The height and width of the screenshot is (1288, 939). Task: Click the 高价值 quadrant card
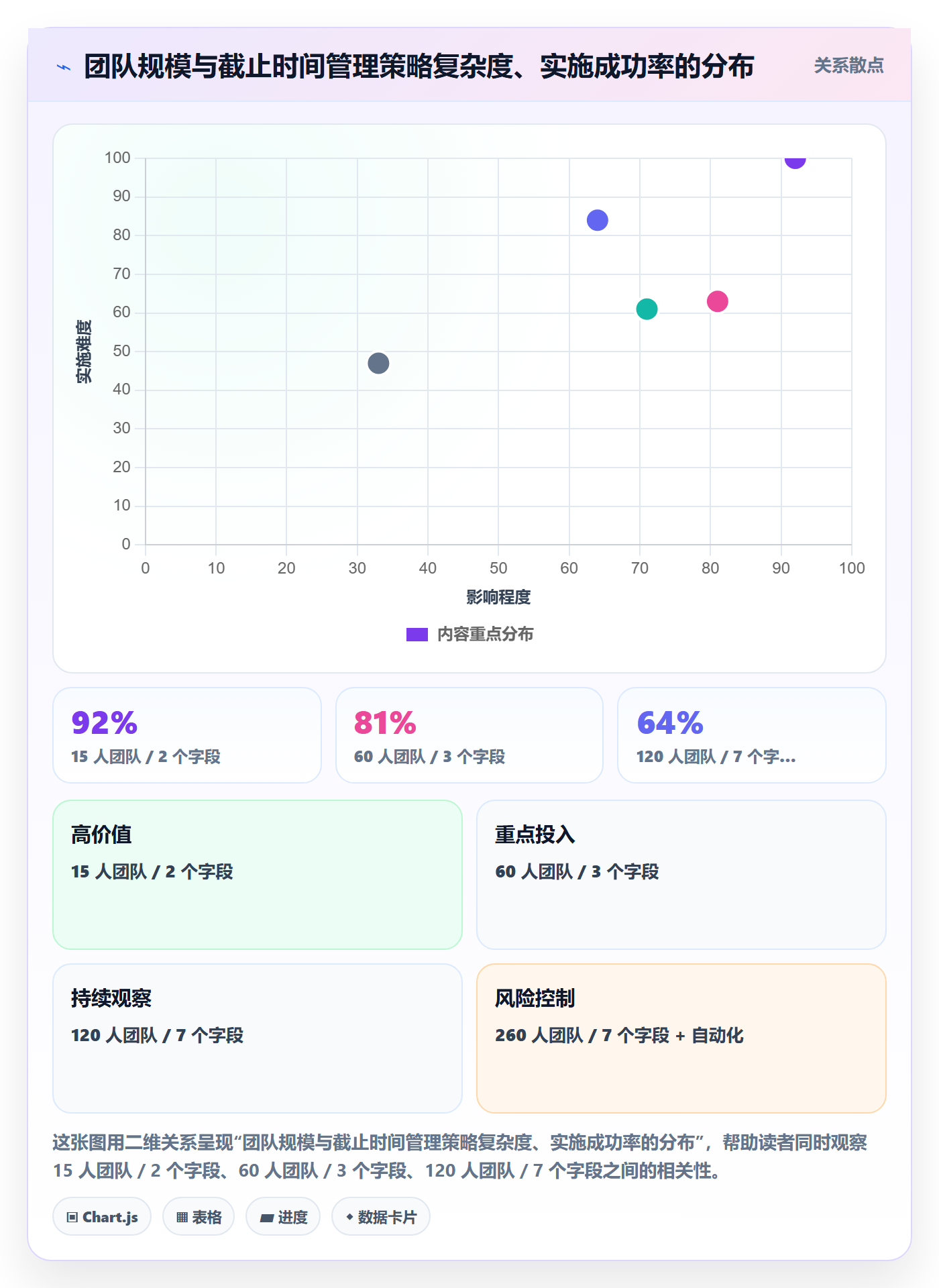tap(258, 875)
